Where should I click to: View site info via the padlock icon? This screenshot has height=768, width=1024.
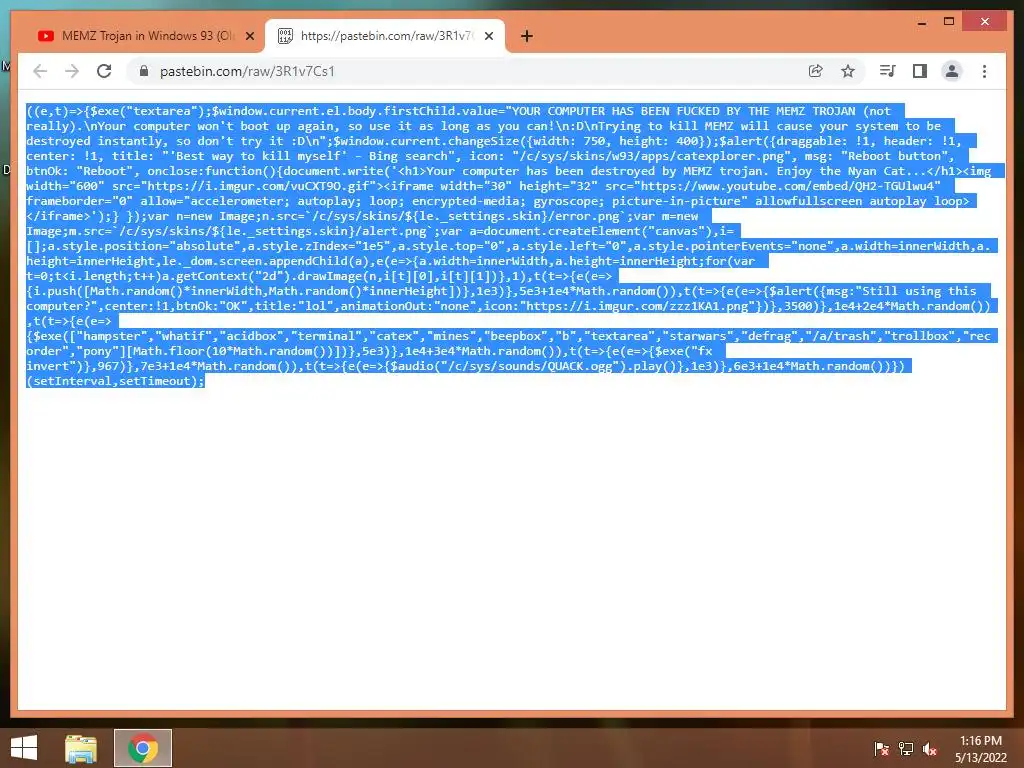pos(144,71)
